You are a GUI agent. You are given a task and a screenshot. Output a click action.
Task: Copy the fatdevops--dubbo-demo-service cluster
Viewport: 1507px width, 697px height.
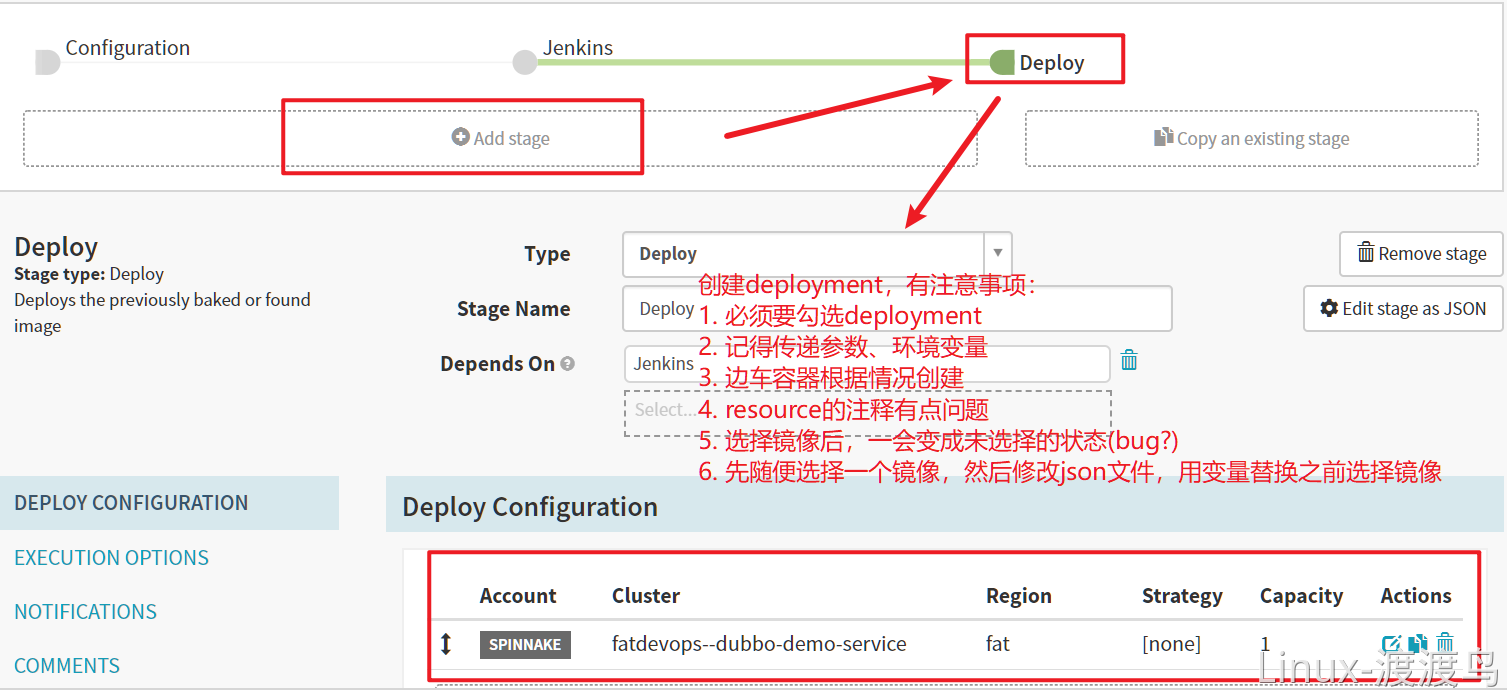[x=1418, y=644]
